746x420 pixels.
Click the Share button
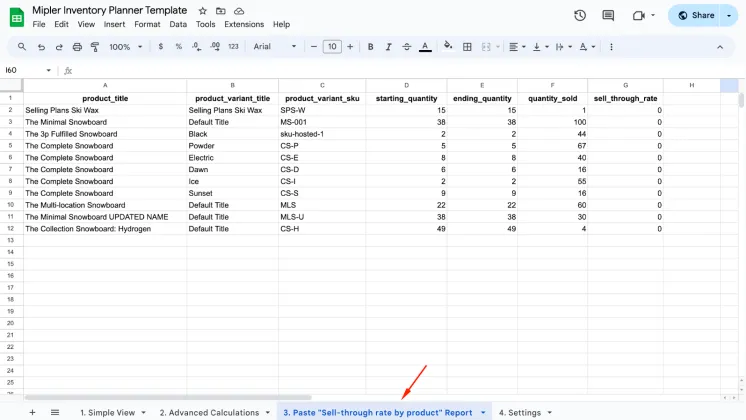(x=696, y=15)
